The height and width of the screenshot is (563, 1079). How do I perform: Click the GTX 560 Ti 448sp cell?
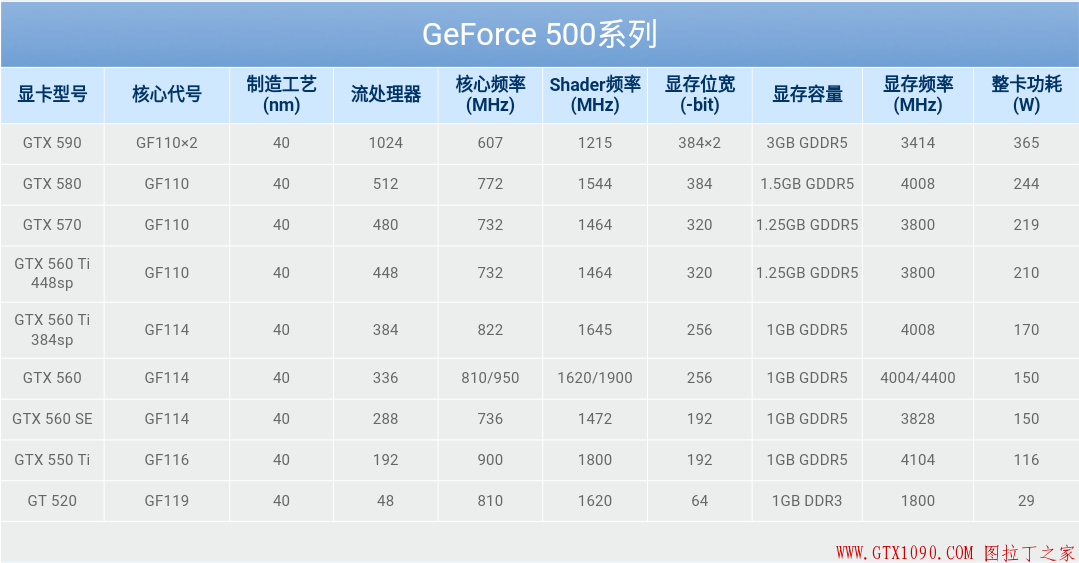(52, 273)
